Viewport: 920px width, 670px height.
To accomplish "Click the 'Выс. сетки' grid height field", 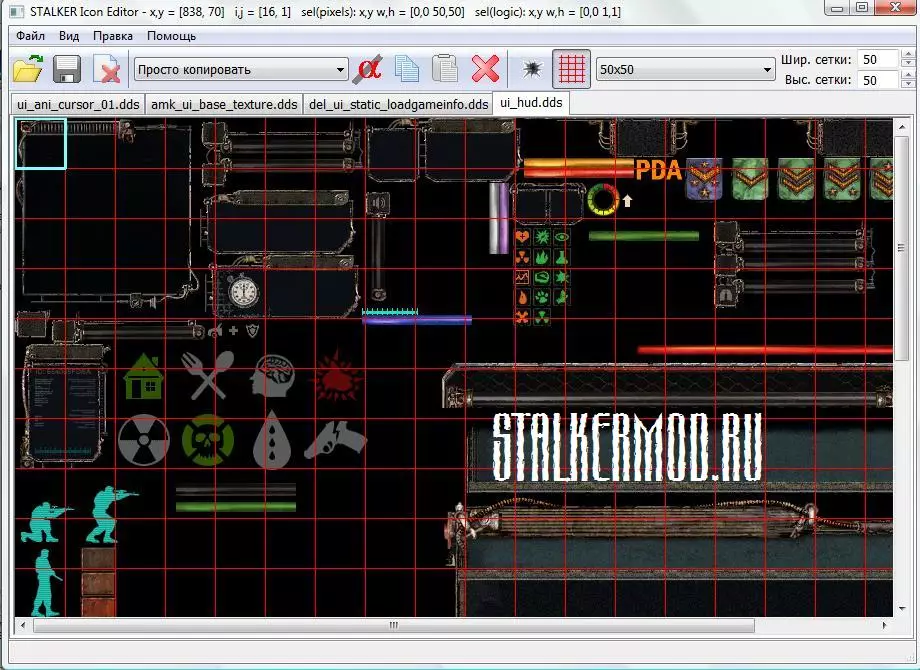I will coord(877,80).
